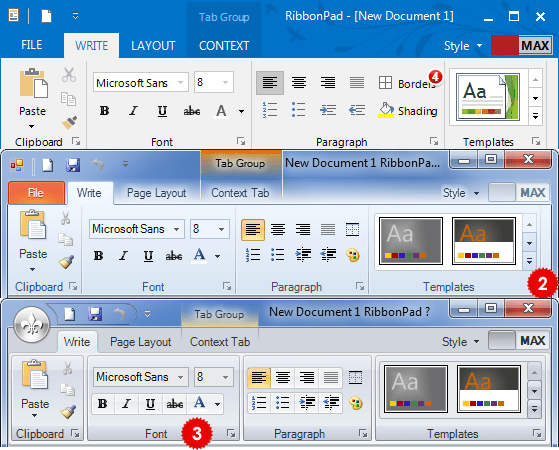Click numbered list icon in top blue ribbon

pos(270,110)
